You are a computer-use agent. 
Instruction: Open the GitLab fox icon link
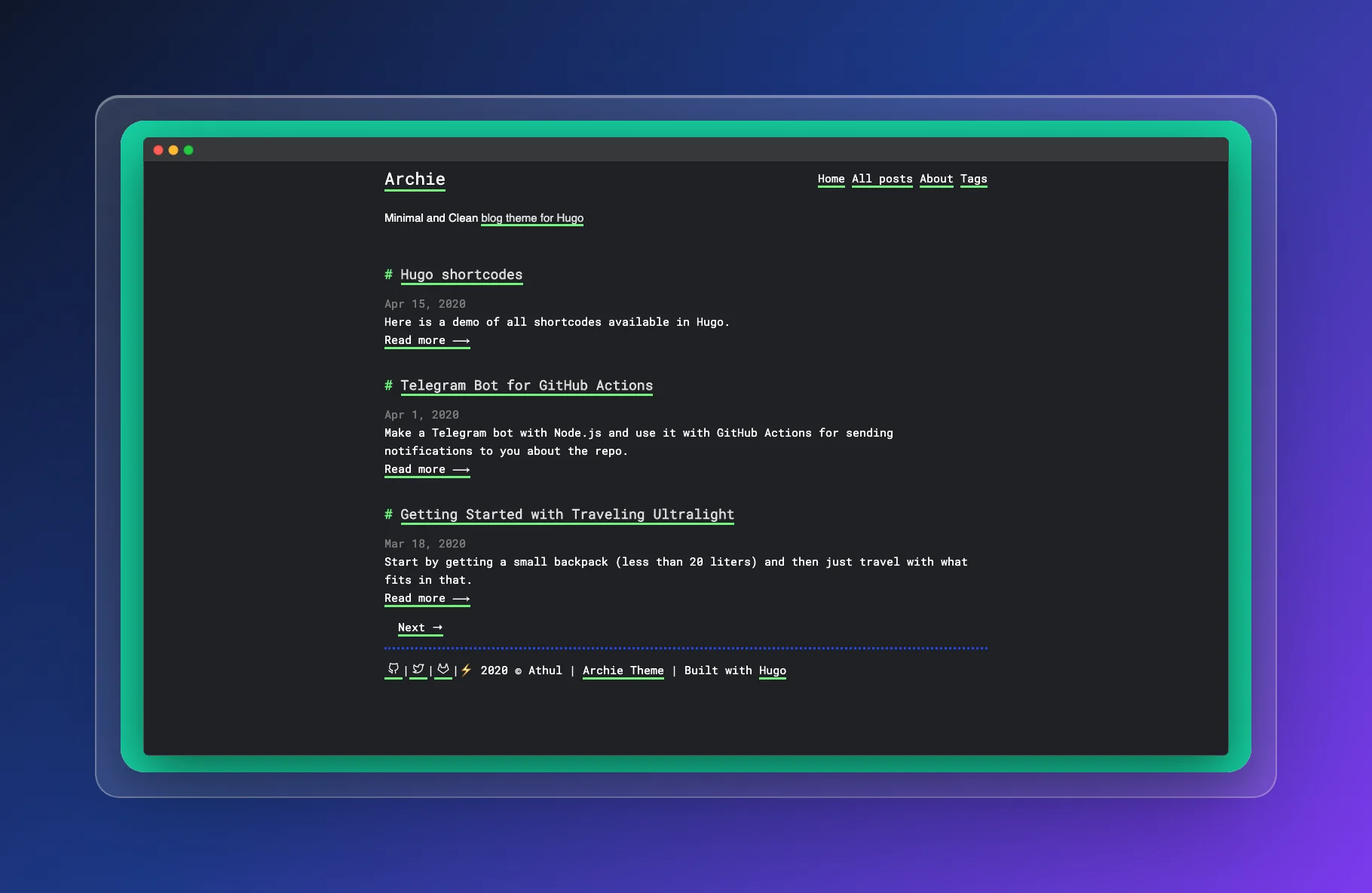click(x=443, y=669)
